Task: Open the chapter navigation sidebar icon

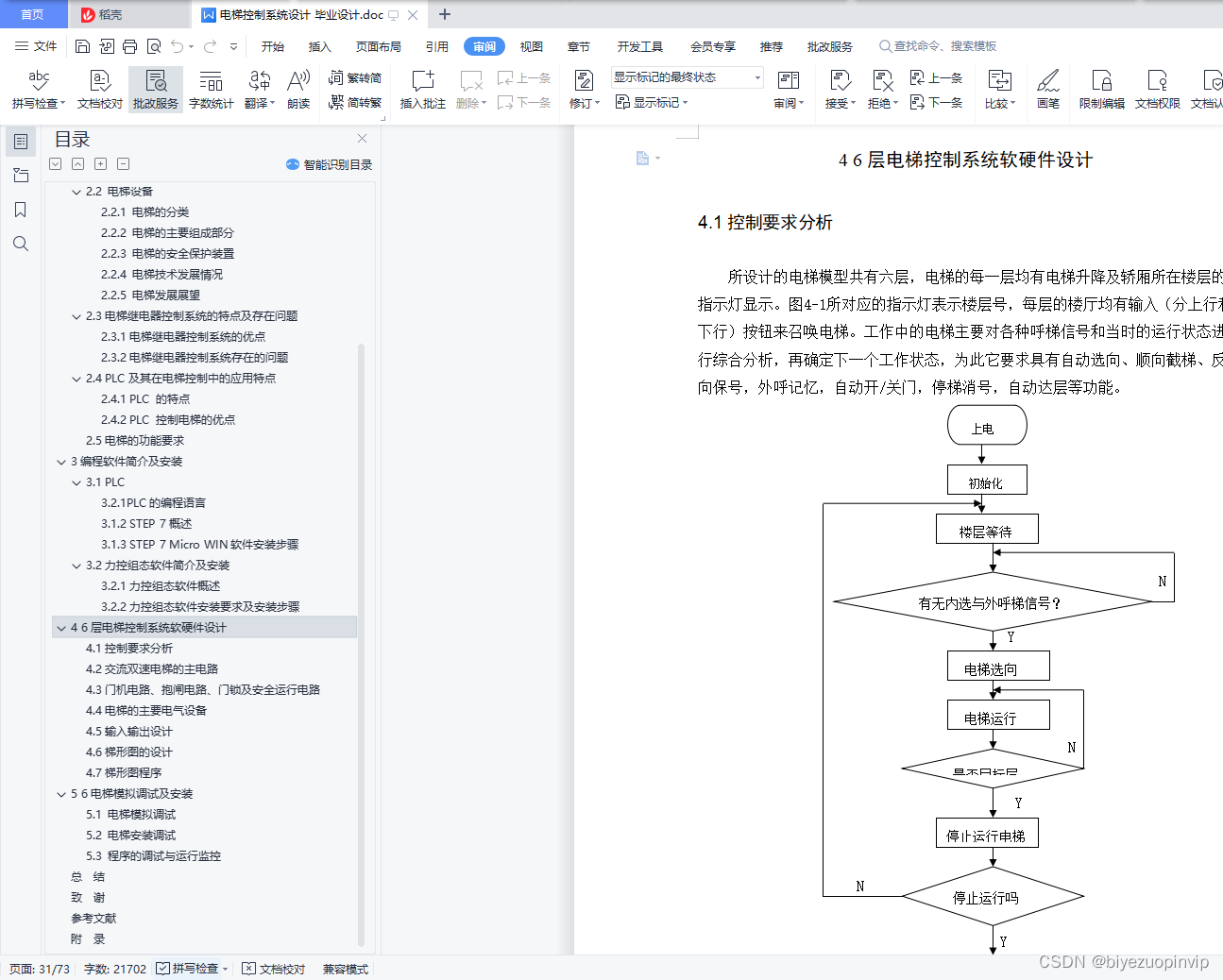Action: 21,176
